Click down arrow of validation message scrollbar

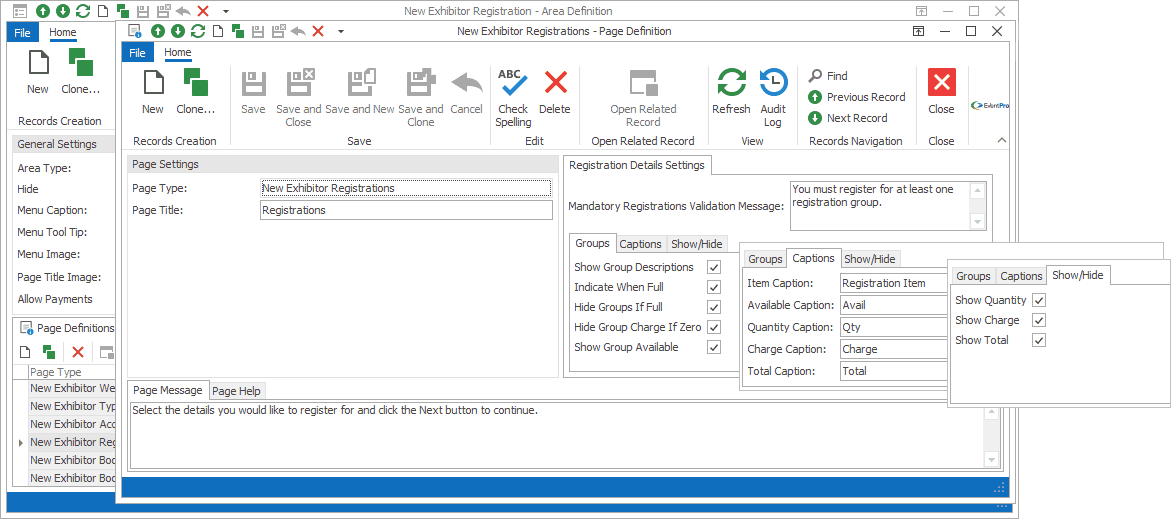(978, 222)
